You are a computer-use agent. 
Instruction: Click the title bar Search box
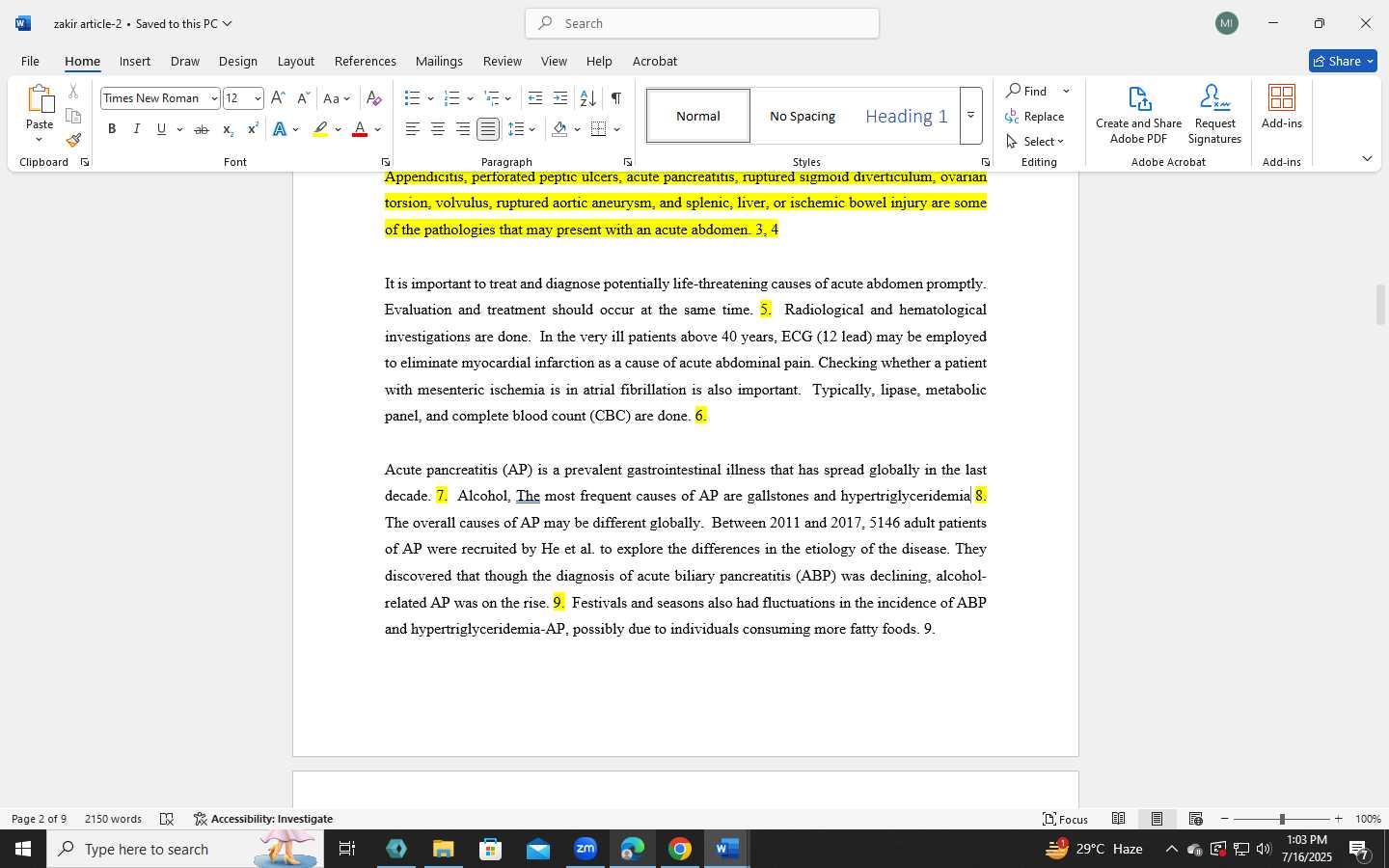(x=702, y=23)
